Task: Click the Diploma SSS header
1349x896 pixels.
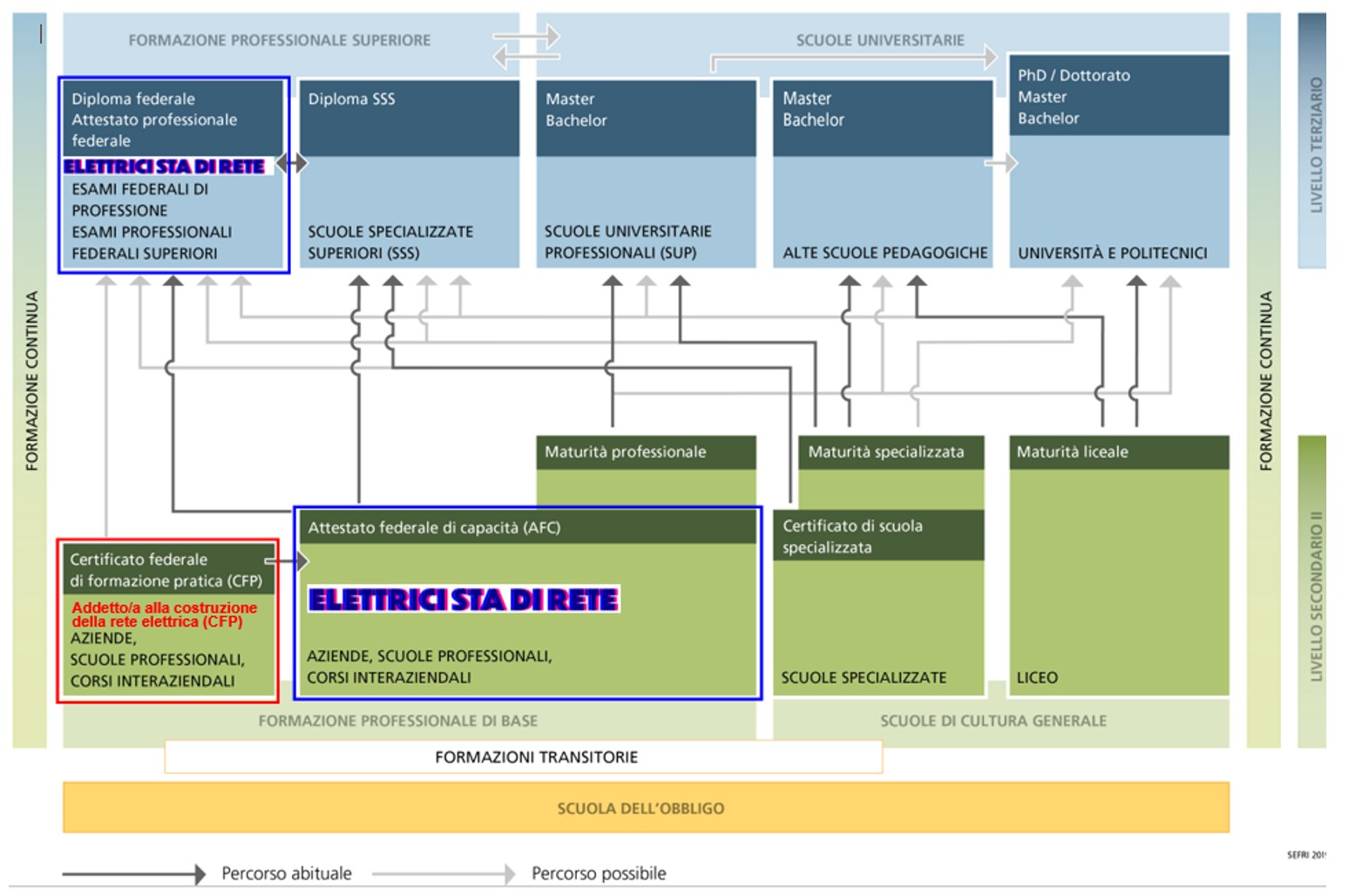Action: 409,118
